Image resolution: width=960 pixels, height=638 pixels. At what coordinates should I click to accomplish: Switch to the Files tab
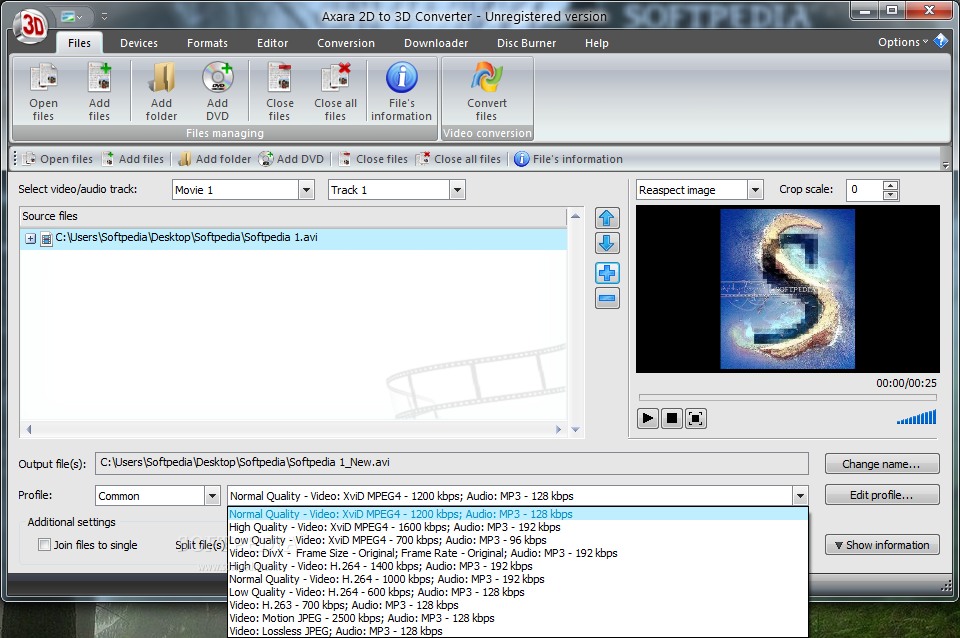[79, 43]
